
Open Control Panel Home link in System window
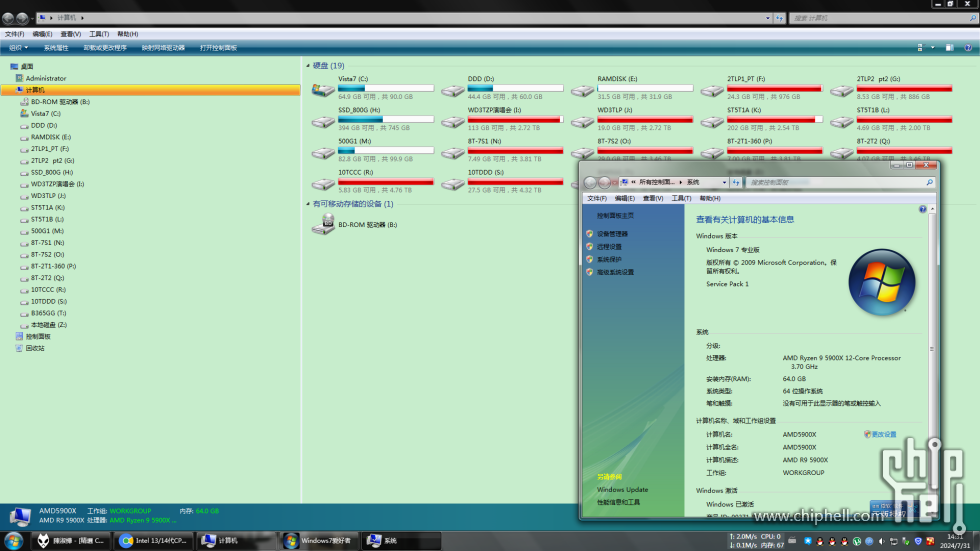(615, 216)
